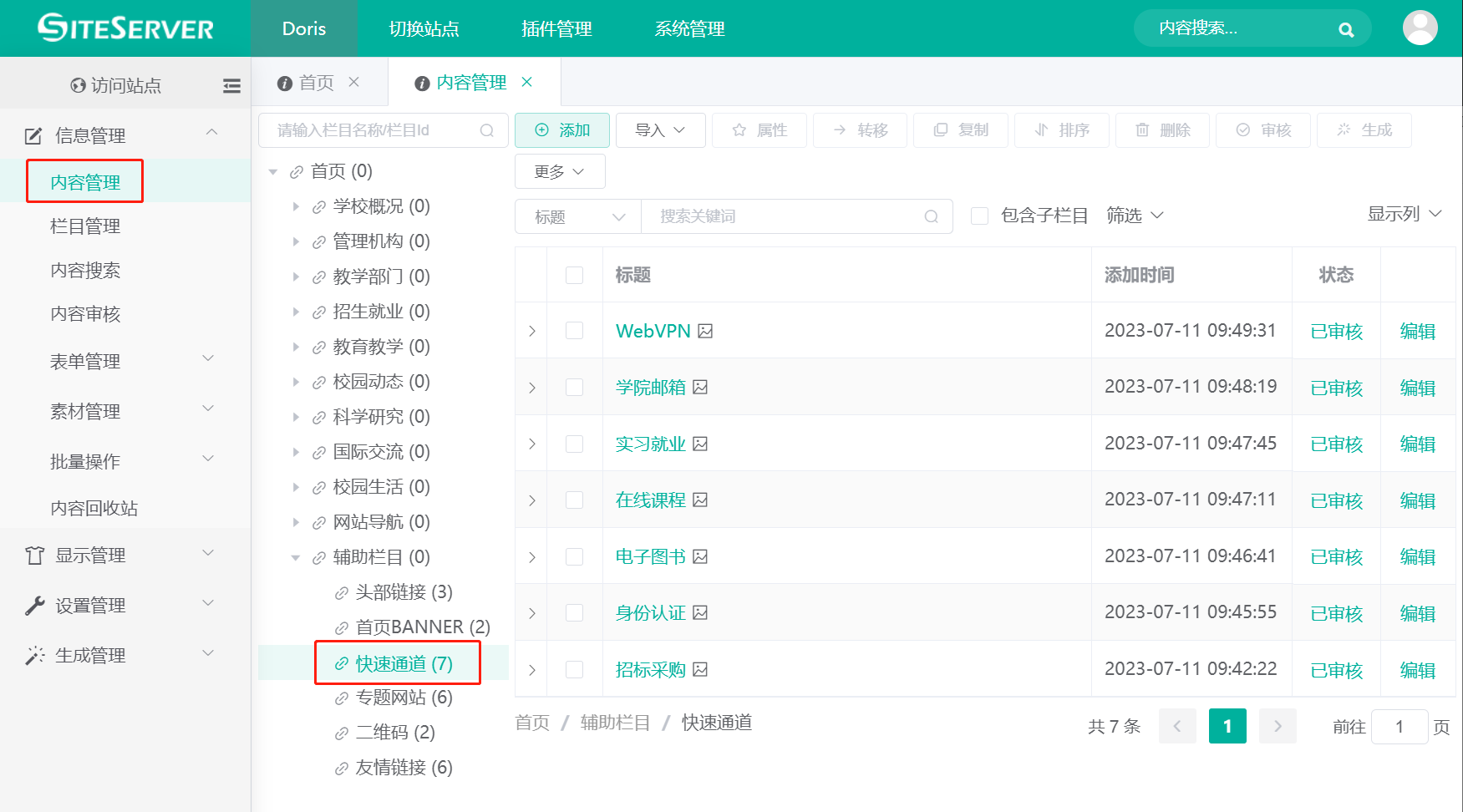Close the 首页 tab

pos(354,82)
